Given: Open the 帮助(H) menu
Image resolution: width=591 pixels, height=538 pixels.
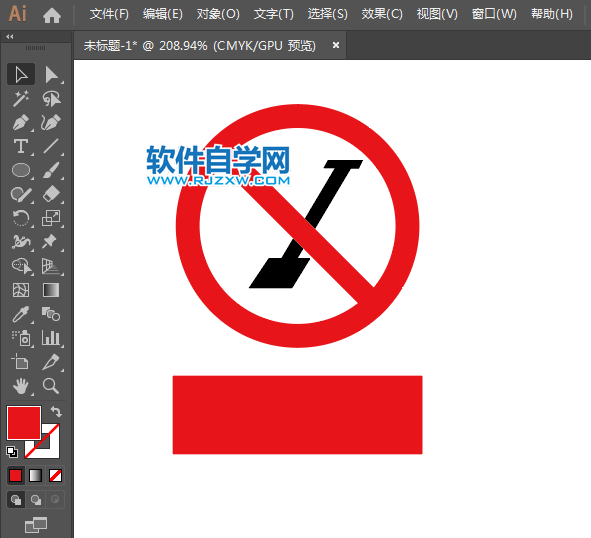Looking at the screenshot, I should pyautogui.click(x=552, y=14).
